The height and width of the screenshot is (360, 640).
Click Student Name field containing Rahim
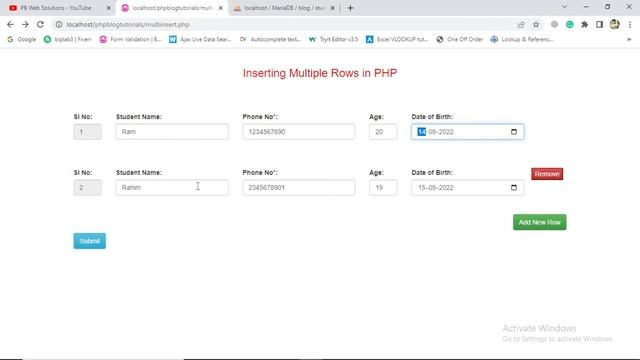(172, 187)
